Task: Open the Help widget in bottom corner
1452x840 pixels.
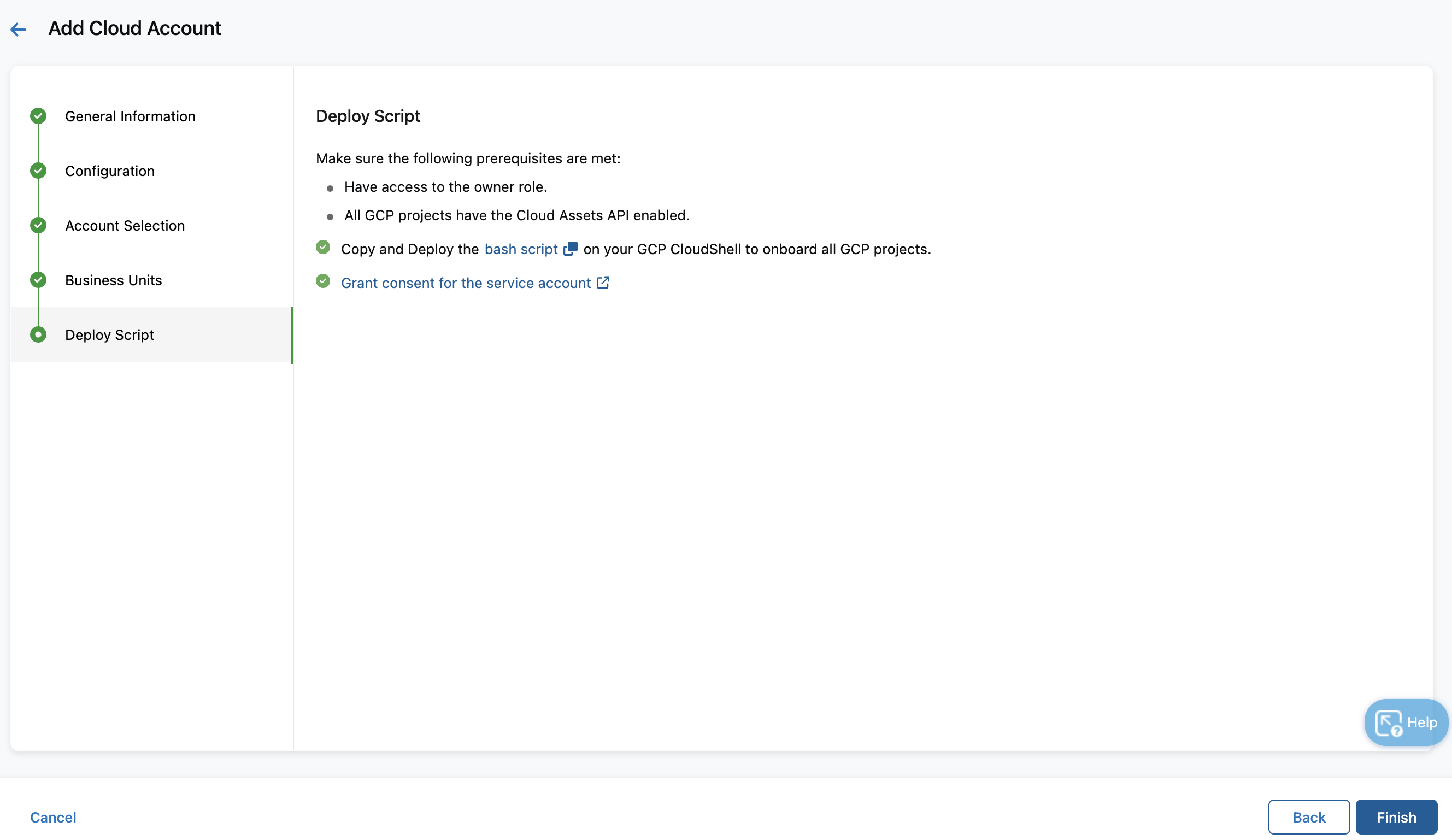Action: [1404, 722]
